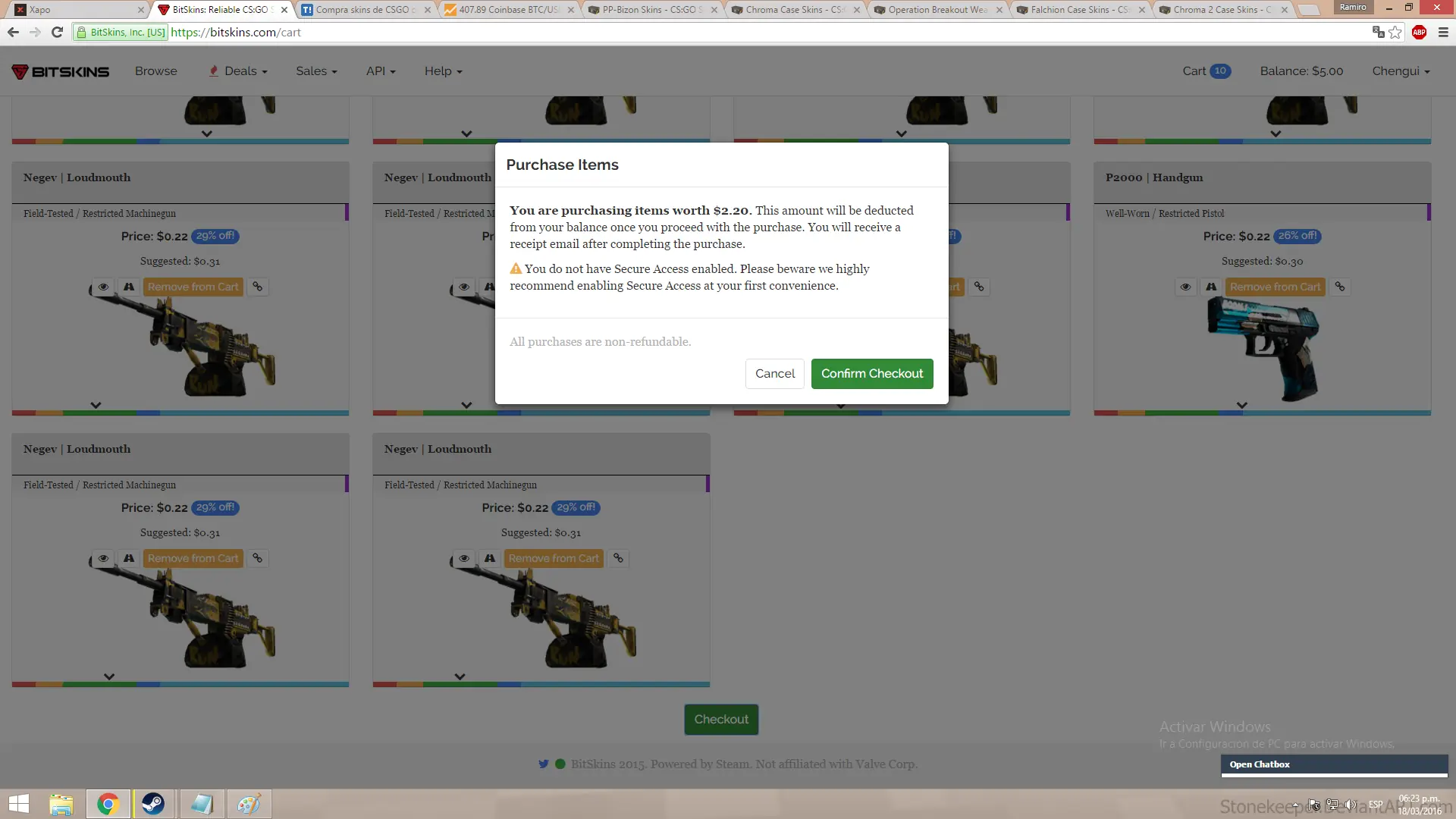Switch to the Compra skins de CSGO tab

[x=367, y=10]
